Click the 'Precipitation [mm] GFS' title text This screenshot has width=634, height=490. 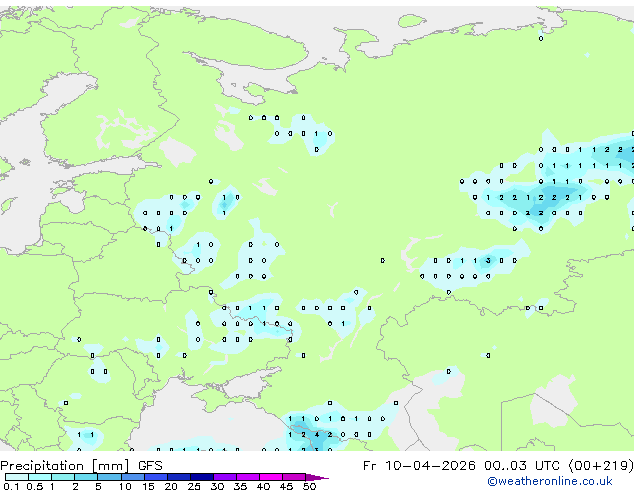coord(81,466)
